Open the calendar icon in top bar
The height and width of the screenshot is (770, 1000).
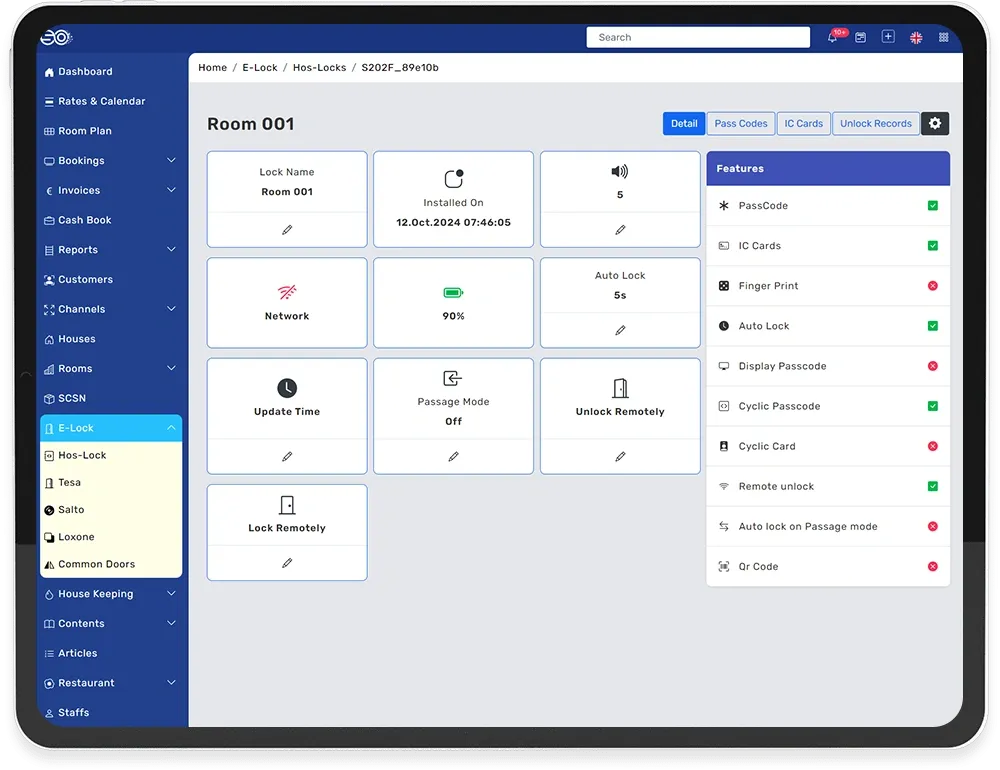tap(860, 38)
